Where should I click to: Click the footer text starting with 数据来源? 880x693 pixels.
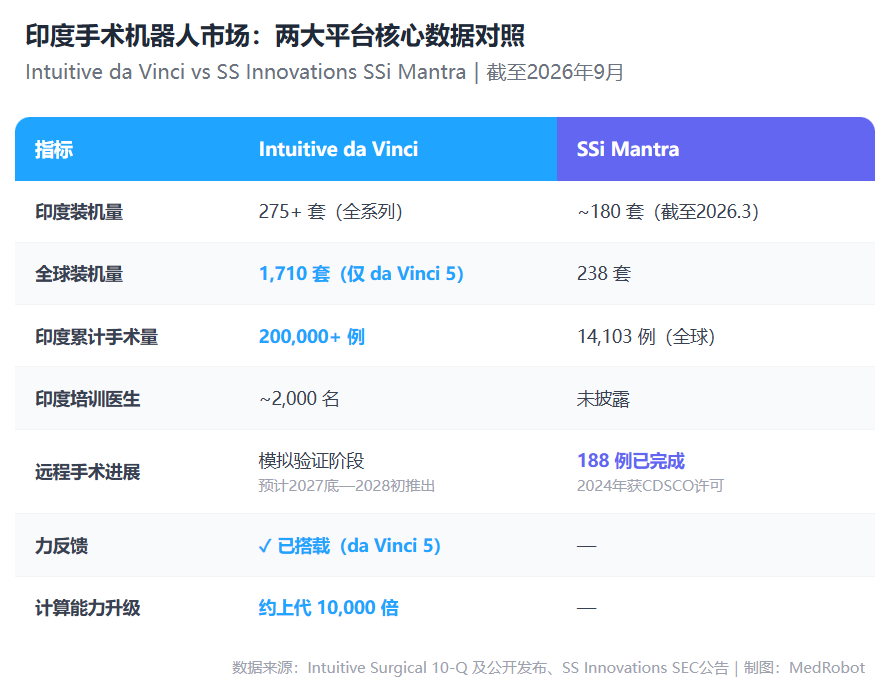[x=548, y=668]
